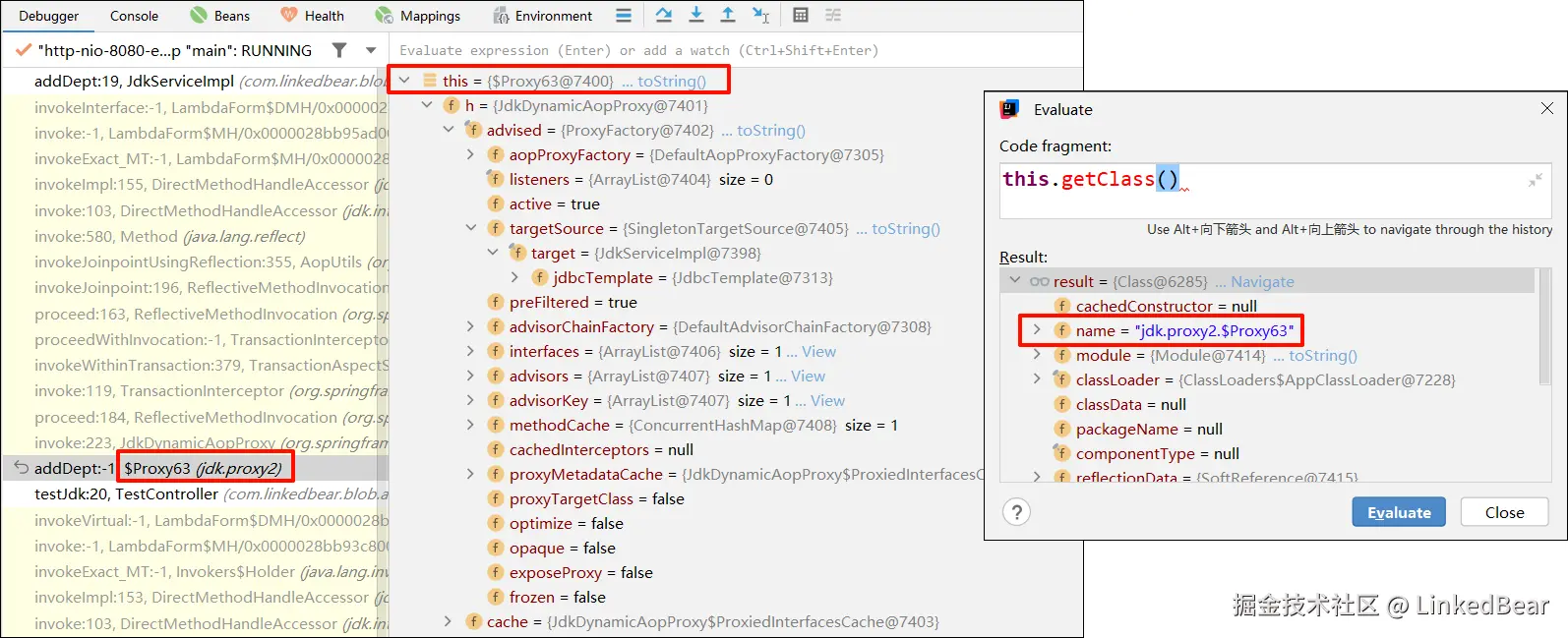Click the Close button in Evaluate dialog
This screenshot has height=638, width=1568.
pos(1504,512)
